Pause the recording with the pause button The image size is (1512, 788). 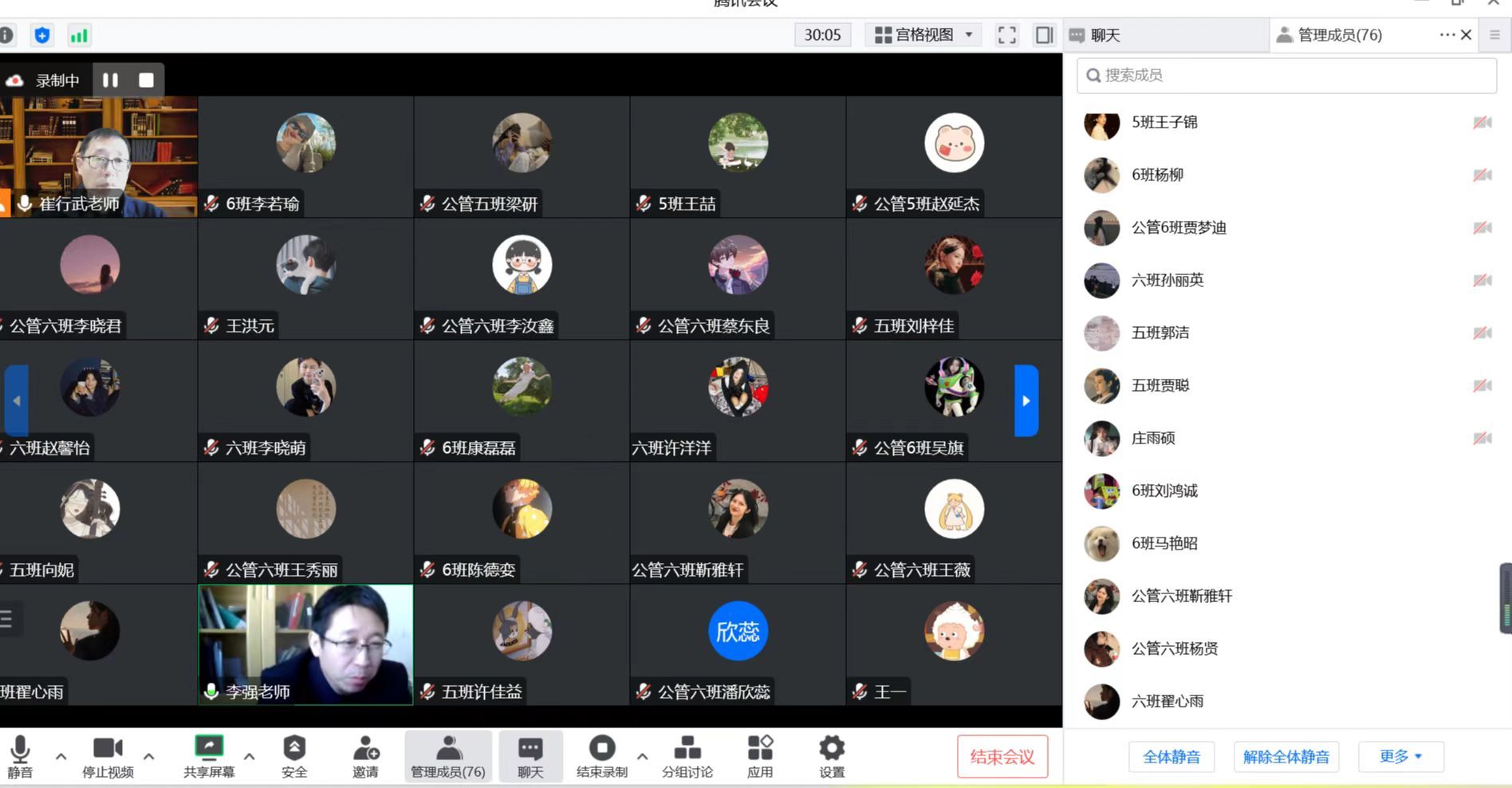[x=110, y=80]
